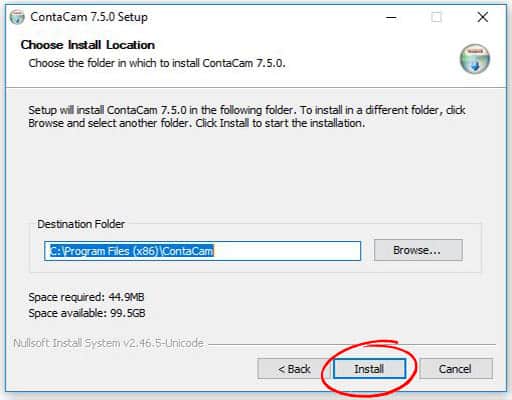Go to previous step with Back button
Viewport: 512px width, 400px height.
click(294, 369)
